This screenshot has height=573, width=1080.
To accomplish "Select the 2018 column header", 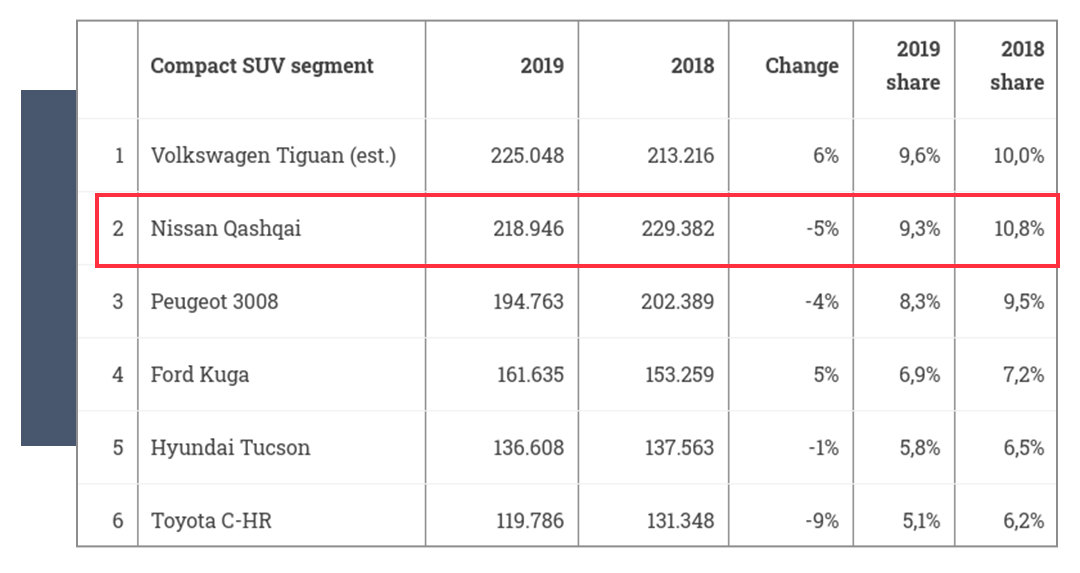I will click(692, 66).
